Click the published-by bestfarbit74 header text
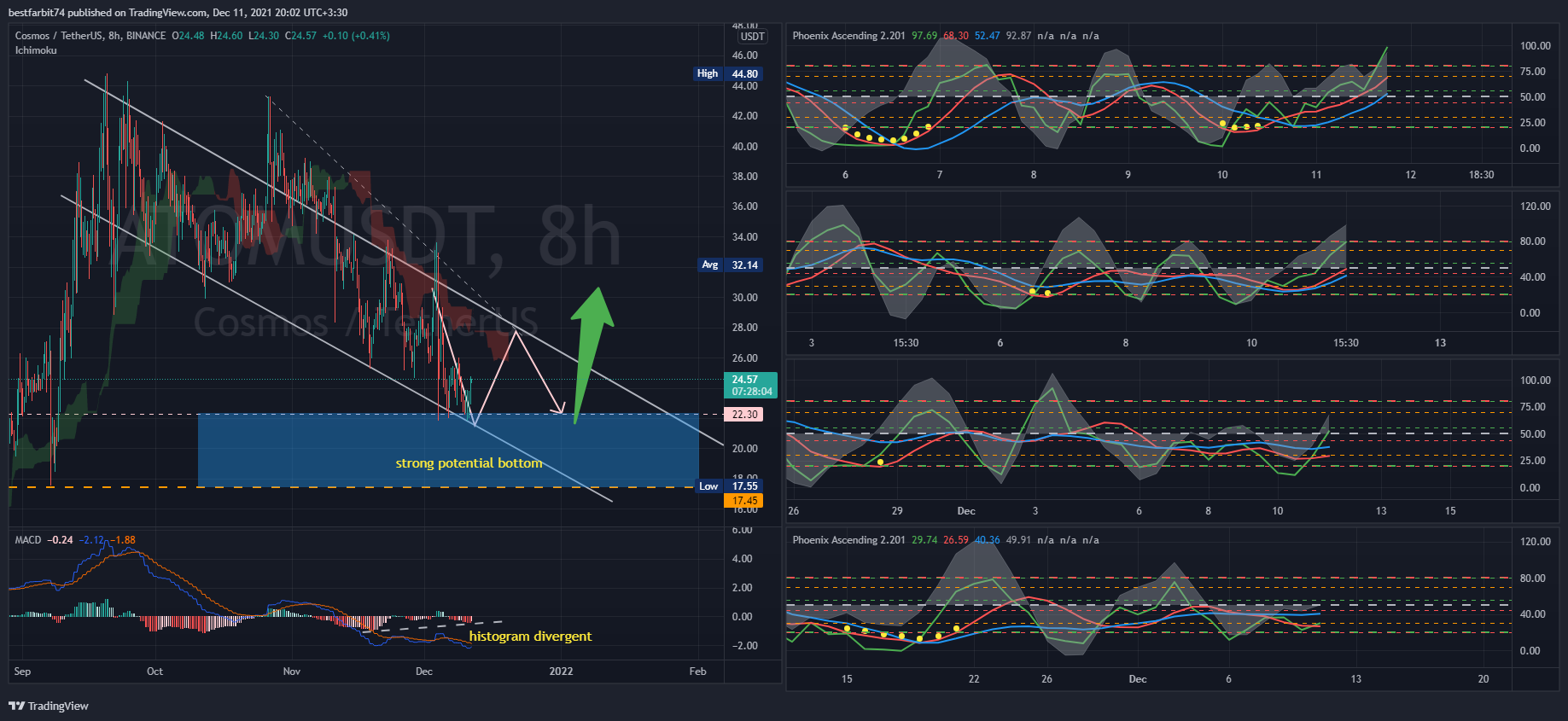 click(178, 13)
